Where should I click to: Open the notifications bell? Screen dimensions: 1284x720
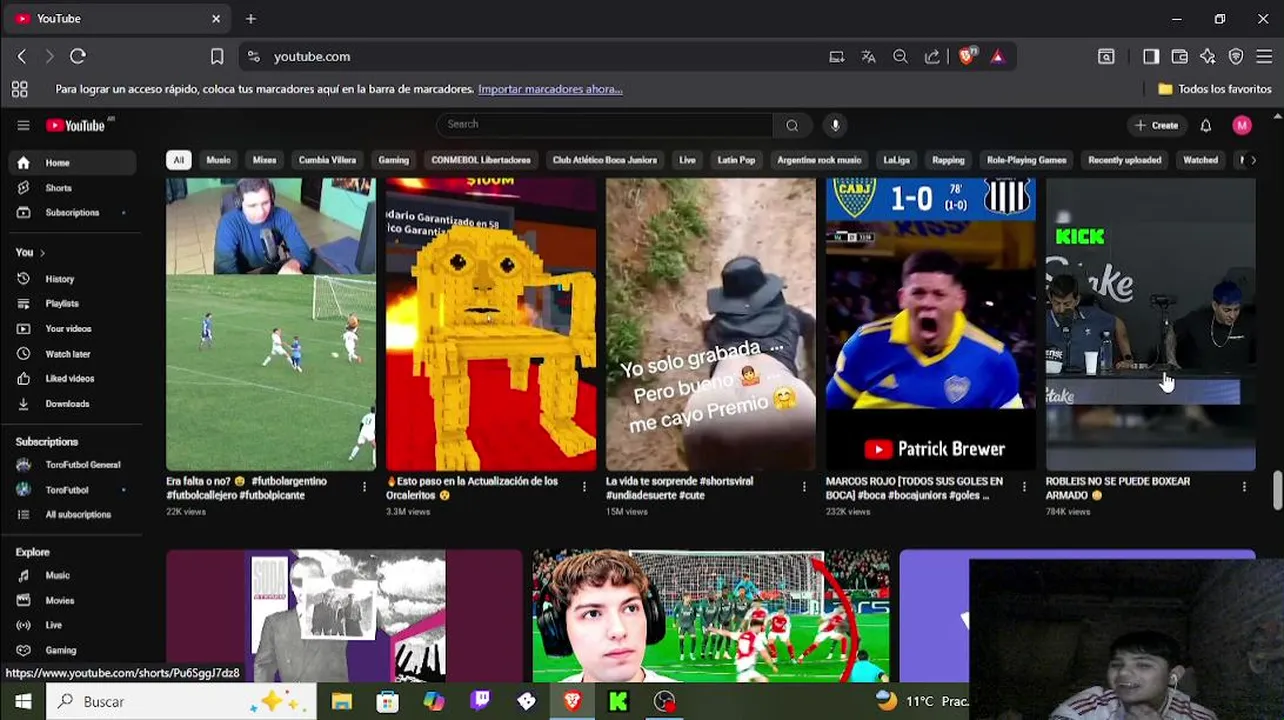pyautogui.click(x=1206, y=125)
